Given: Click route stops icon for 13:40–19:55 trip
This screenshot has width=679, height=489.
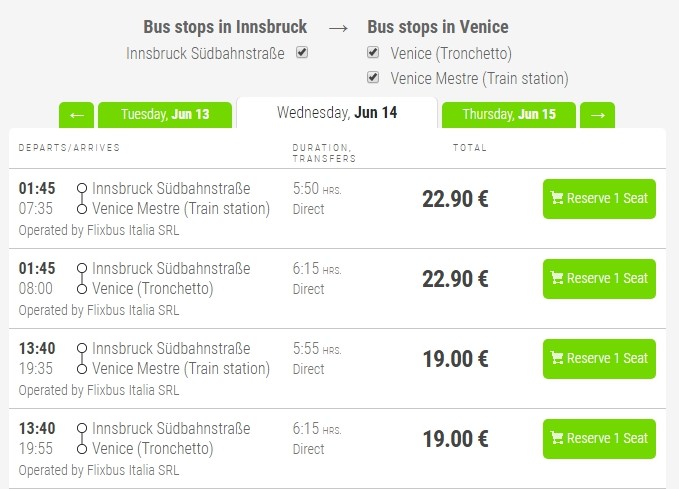Looking at the screenshot, I should point(81,438).
